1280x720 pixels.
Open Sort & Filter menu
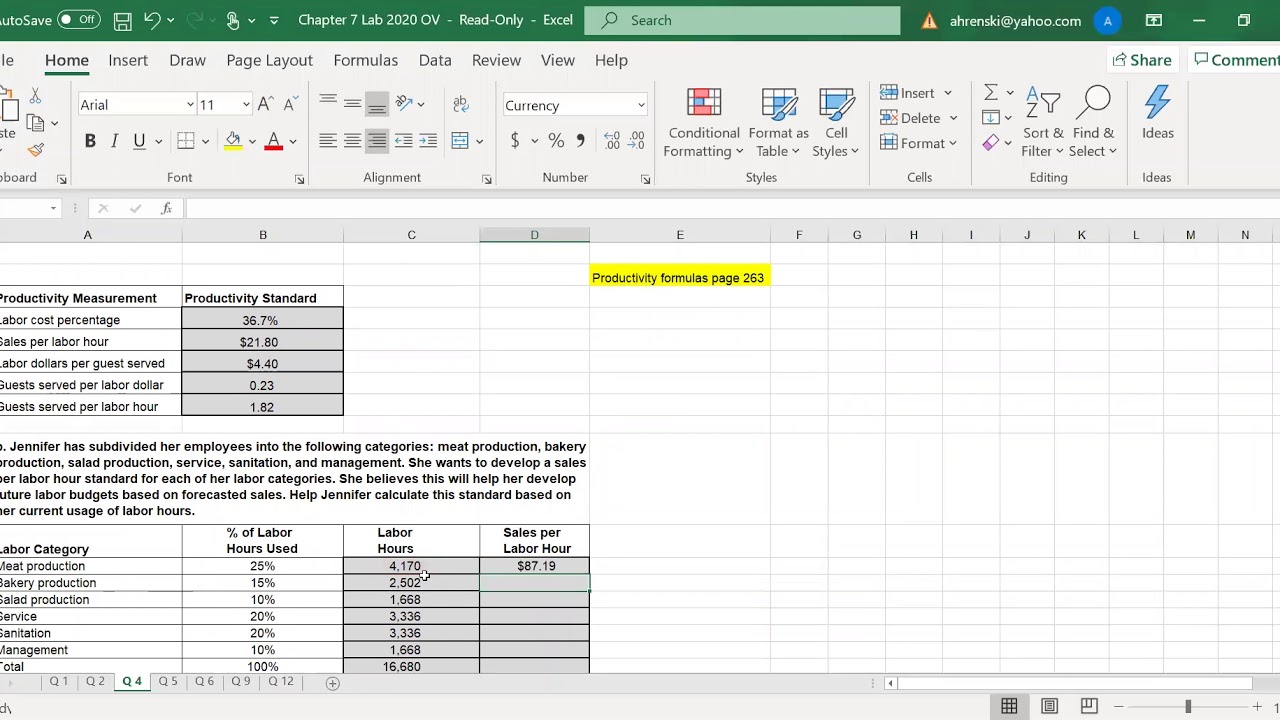pos(1043,124)
